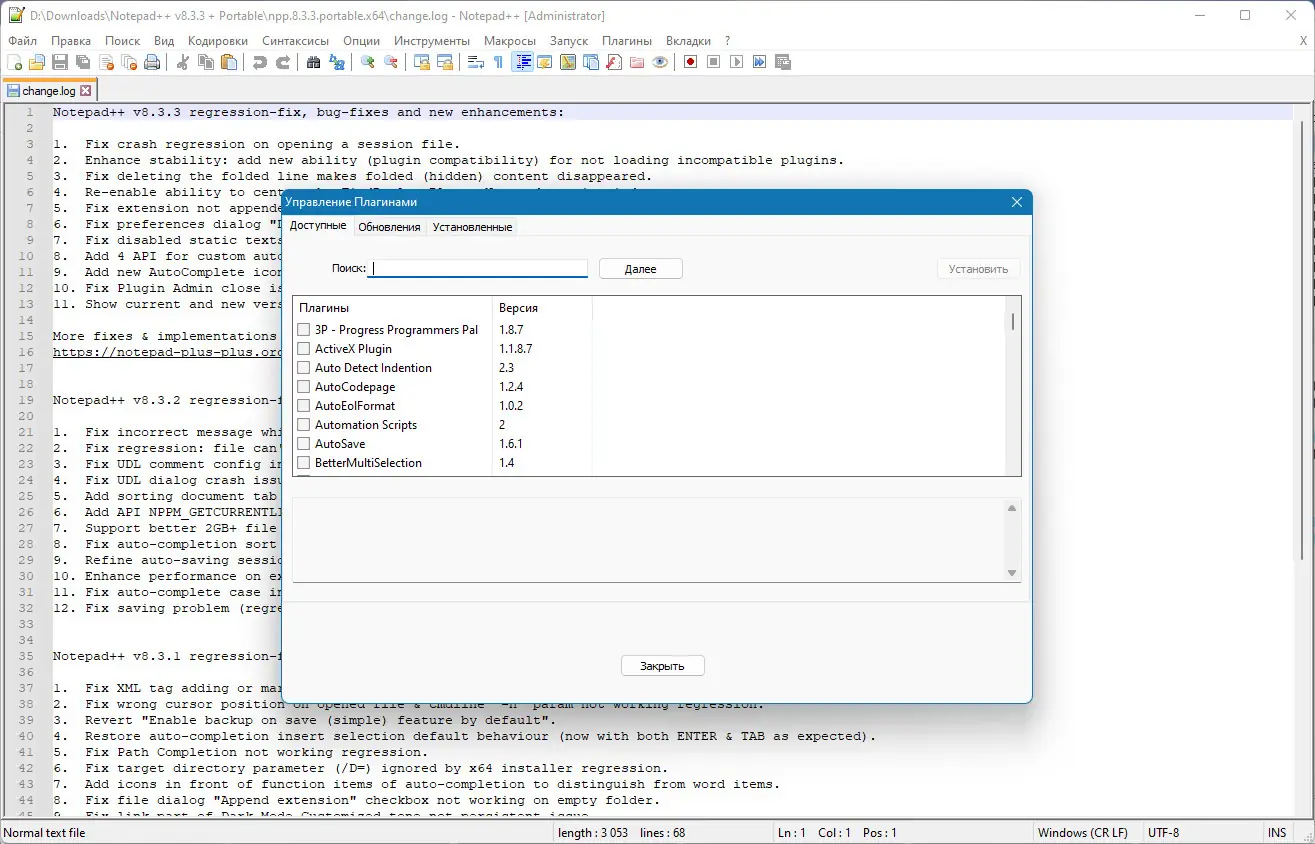Create a new document with the toolbar icon

[15, 62]
